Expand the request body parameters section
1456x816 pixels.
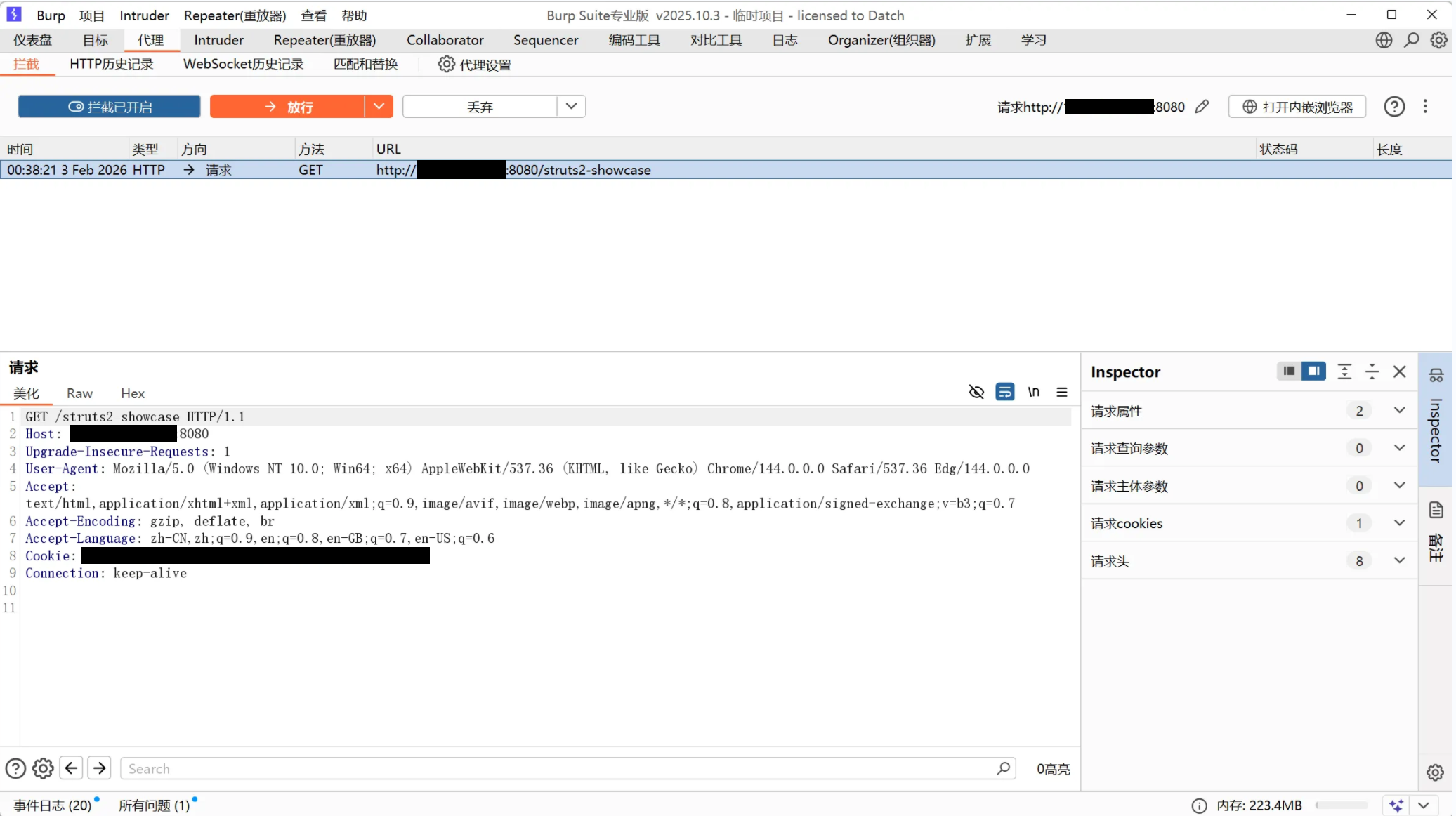[1250, 486]
